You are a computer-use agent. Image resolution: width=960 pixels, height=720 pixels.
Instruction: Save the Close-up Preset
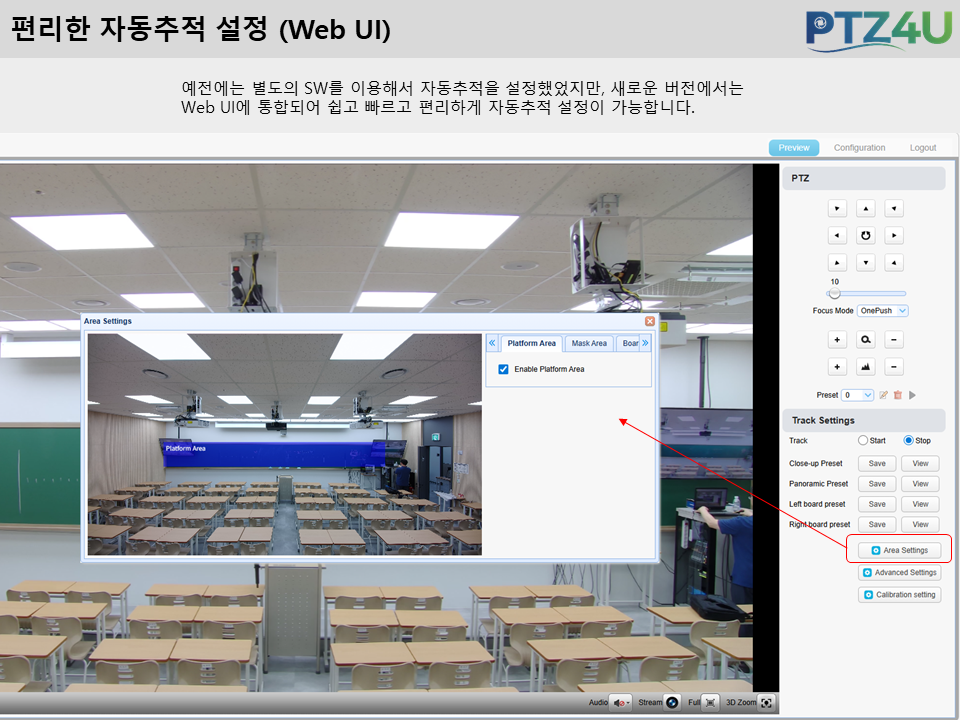[x=877, y=463]
